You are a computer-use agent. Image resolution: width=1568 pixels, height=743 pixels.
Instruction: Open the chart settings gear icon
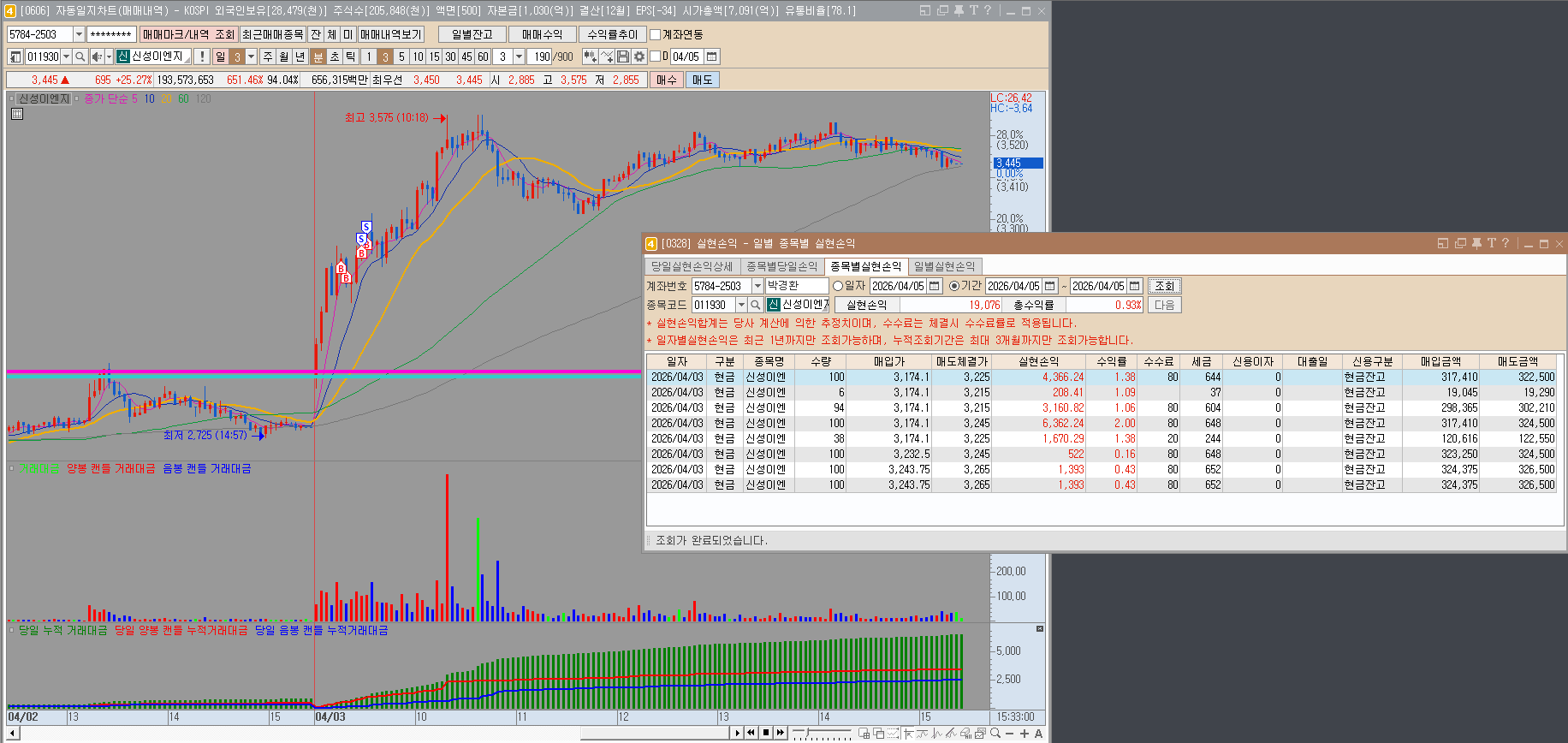pos(639,56)
